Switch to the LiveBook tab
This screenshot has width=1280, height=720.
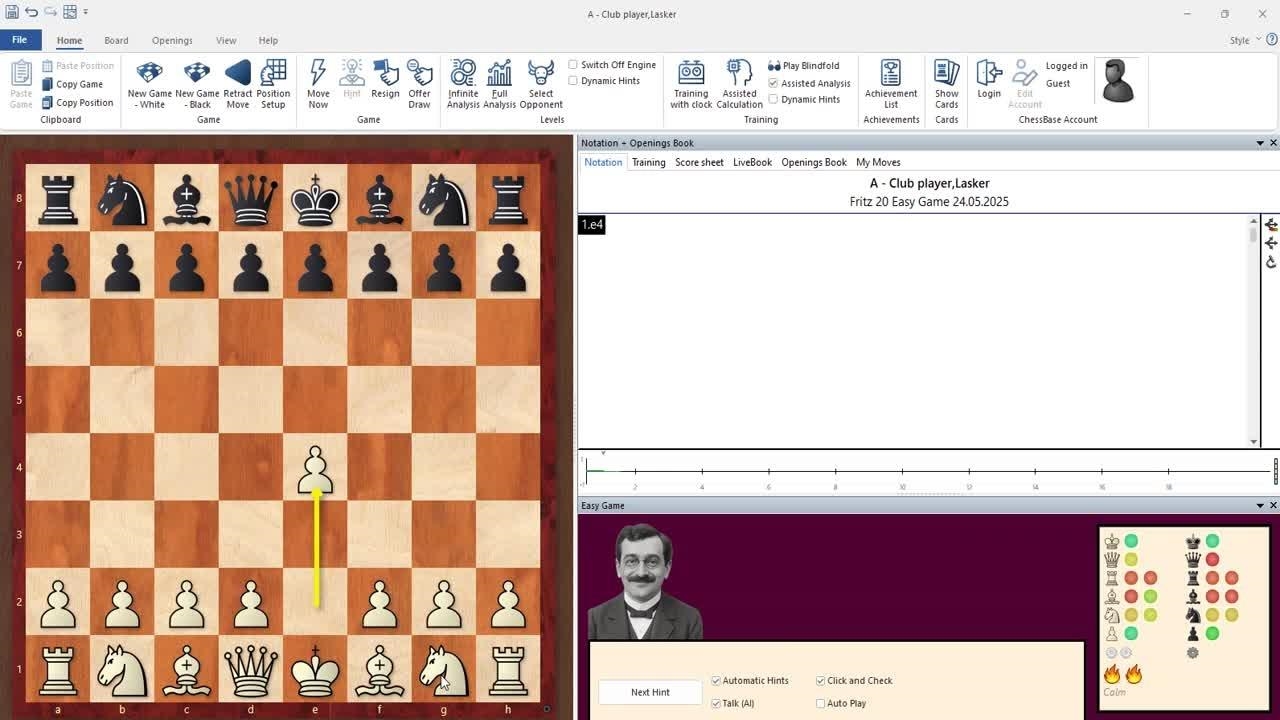pos(752,162)
